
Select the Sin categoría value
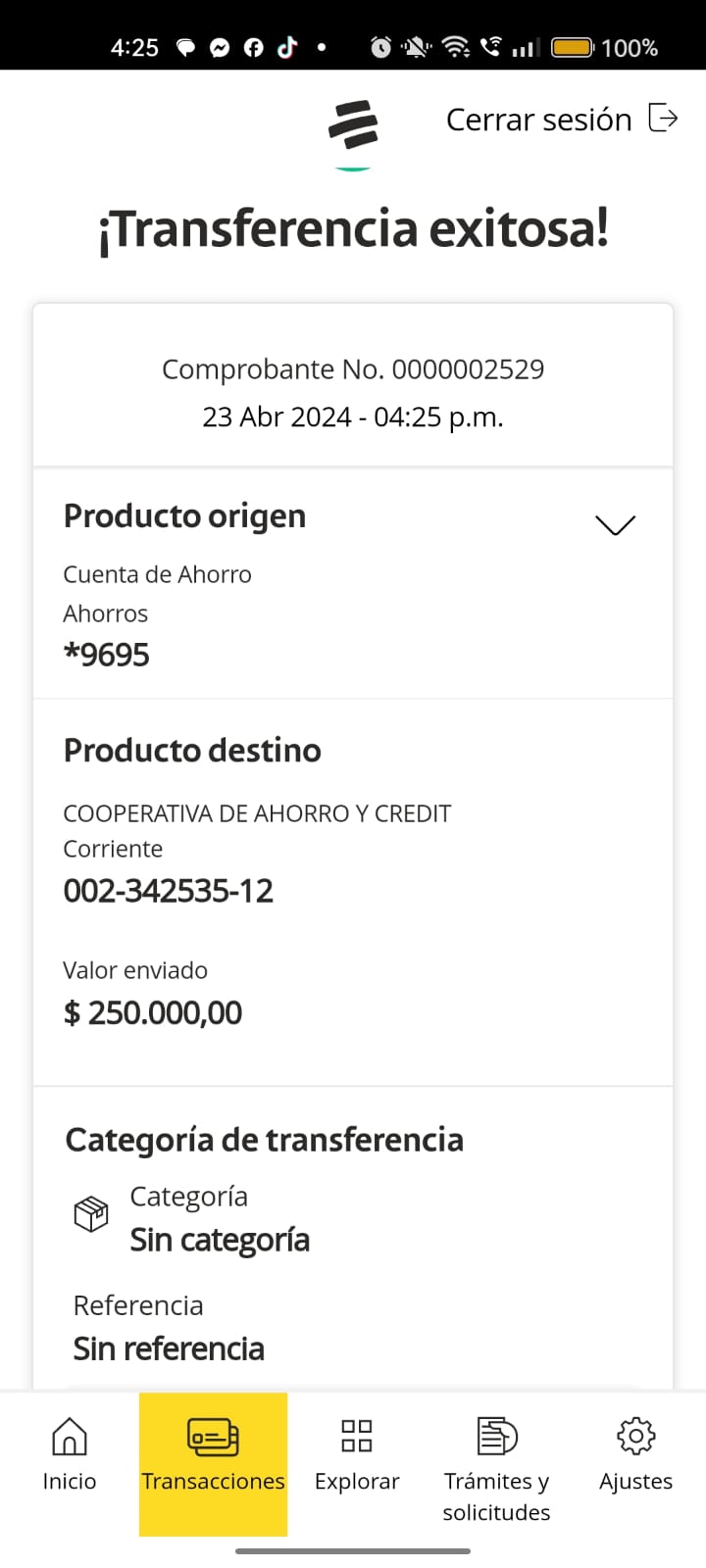point(220,1240)
